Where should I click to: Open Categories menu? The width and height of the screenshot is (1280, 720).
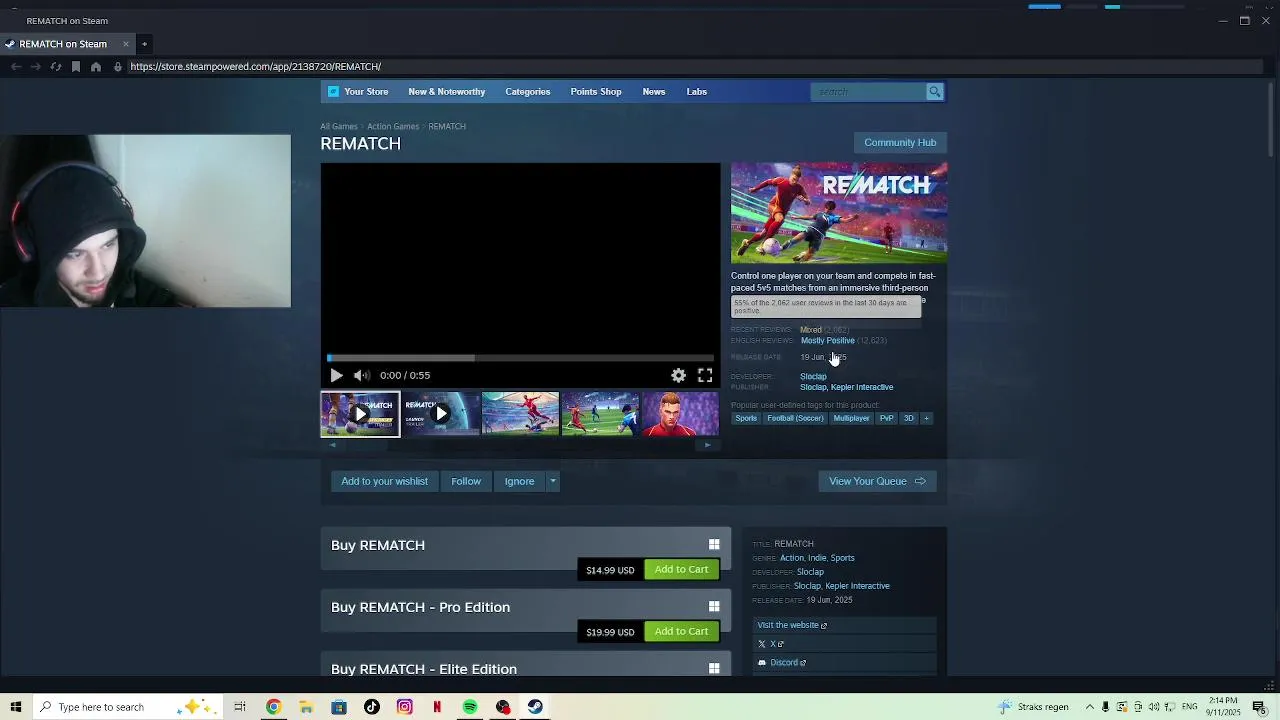527,92
